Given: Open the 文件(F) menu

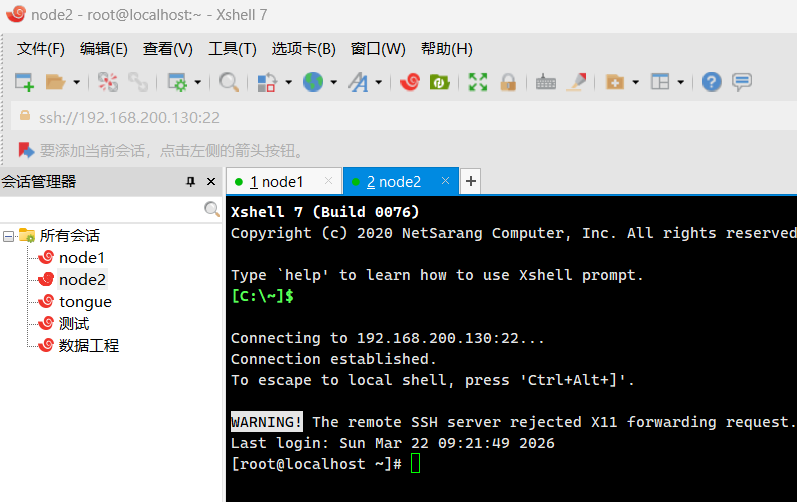Looking at the screenshot, I should point(41,49).
